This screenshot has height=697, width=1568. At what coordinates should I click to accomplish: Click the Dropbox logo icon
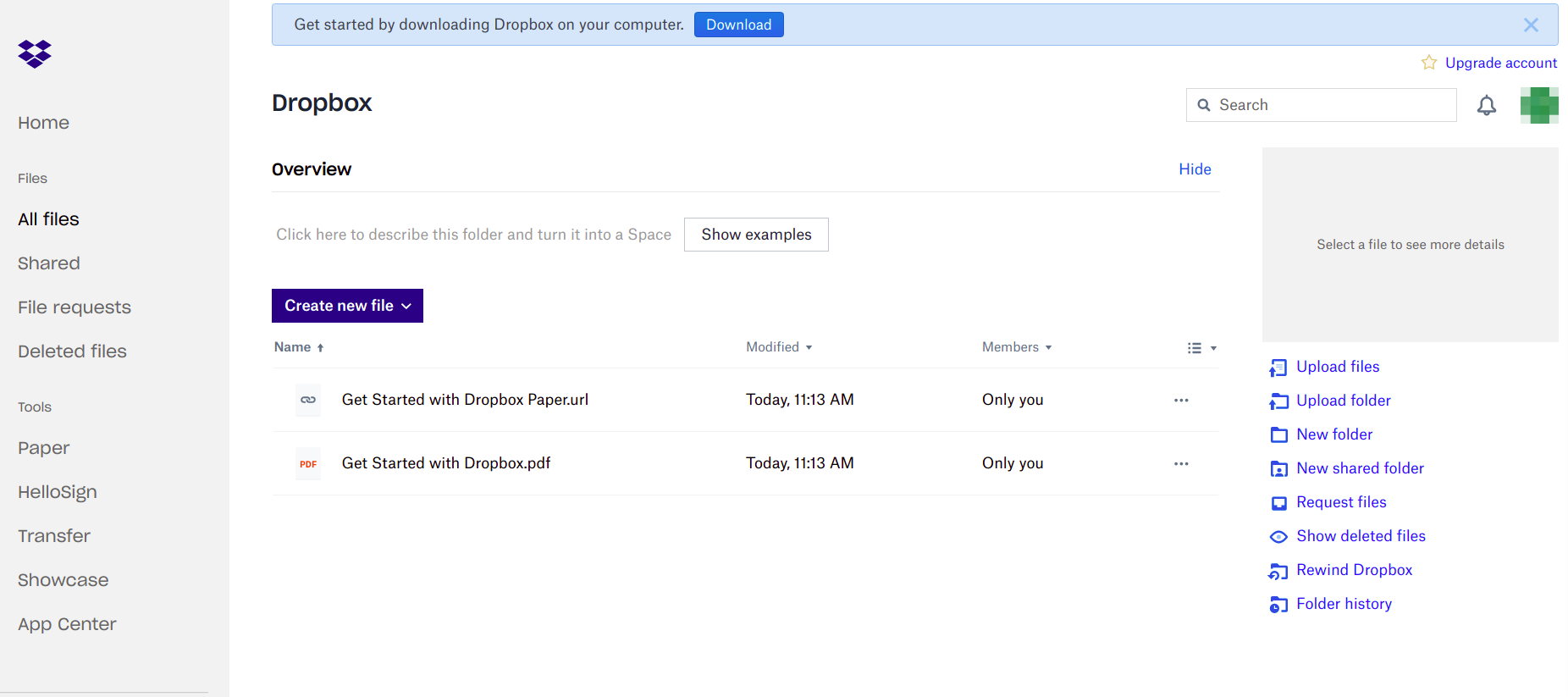click(x=35, y=54)
